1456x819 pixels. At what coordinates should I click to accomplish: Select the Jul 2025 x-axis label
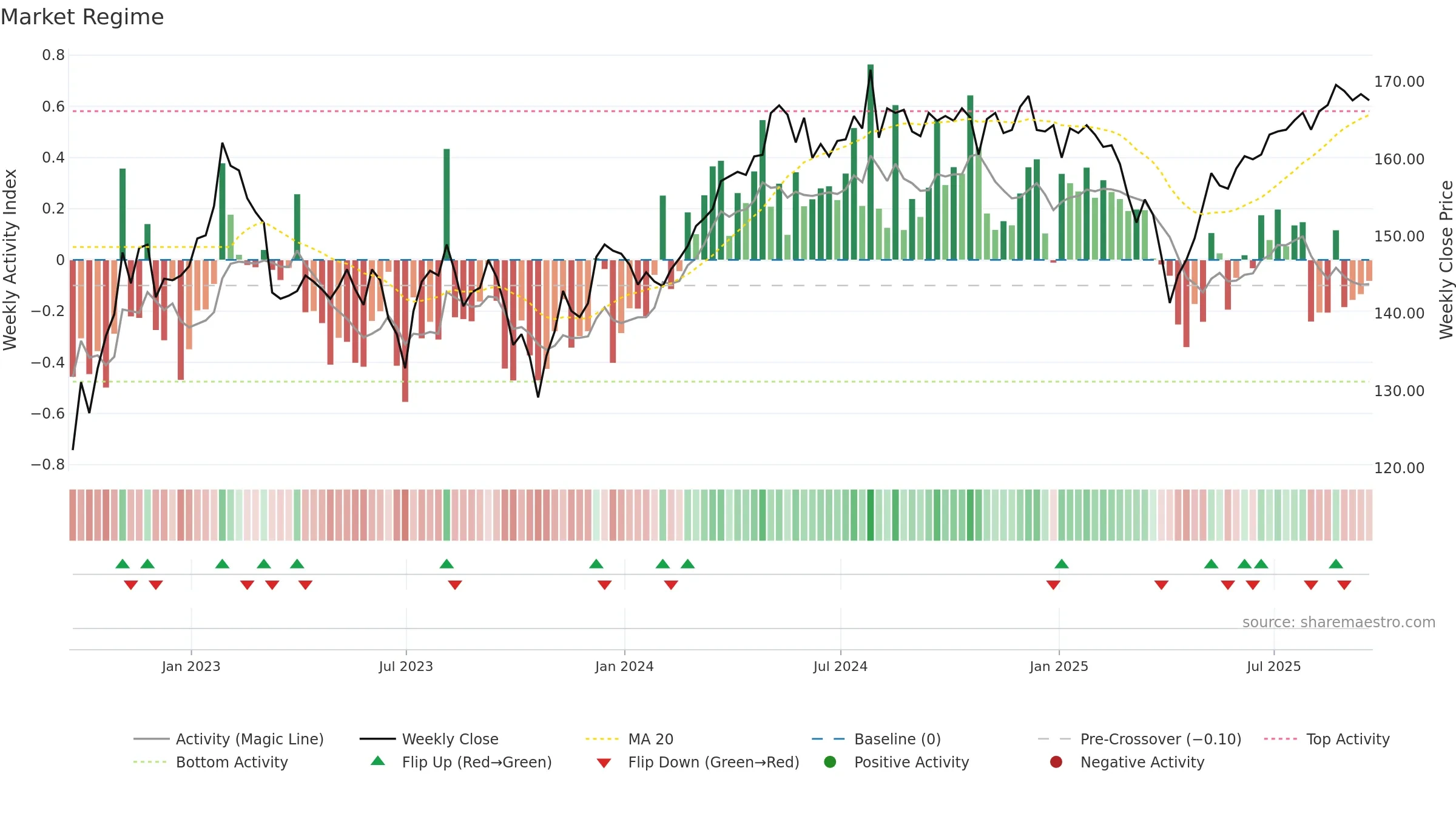pyautogui.click(x=1274, y=666)
